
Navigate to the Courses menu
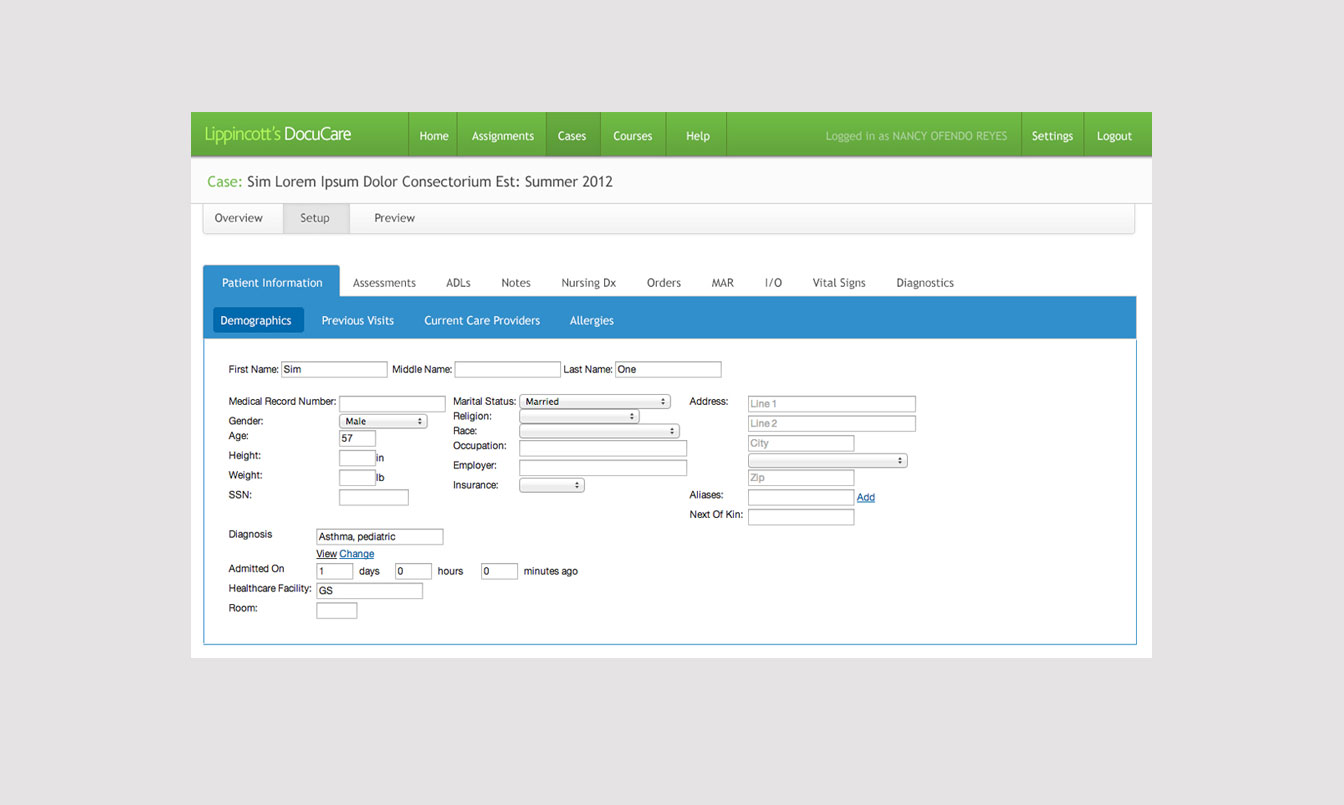632,134
